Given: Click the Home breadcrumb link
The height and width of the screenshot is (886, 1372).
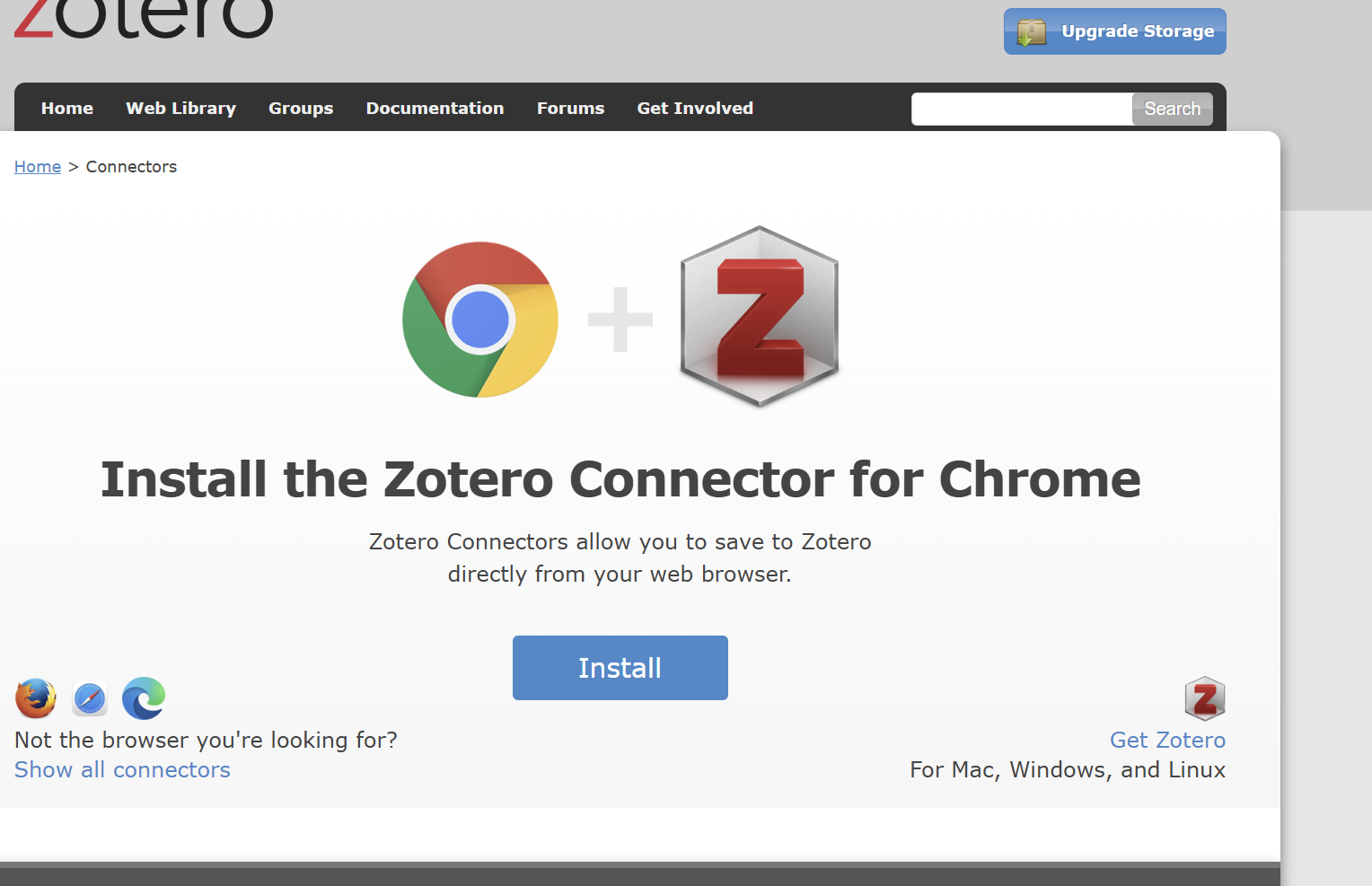Looking at the screenshot, I should 38,167.
